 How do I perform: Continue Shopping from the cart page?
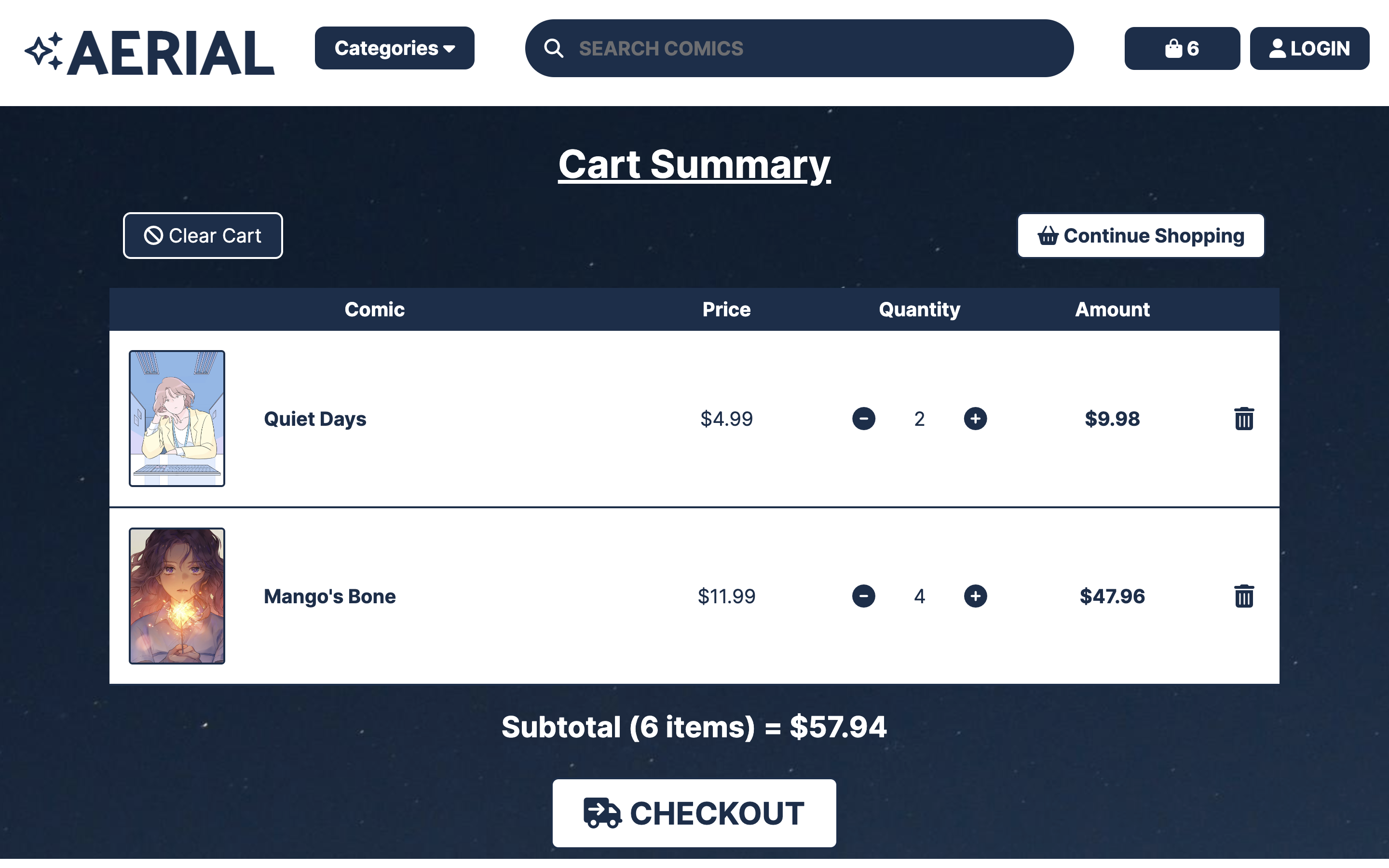[1140, 235]
